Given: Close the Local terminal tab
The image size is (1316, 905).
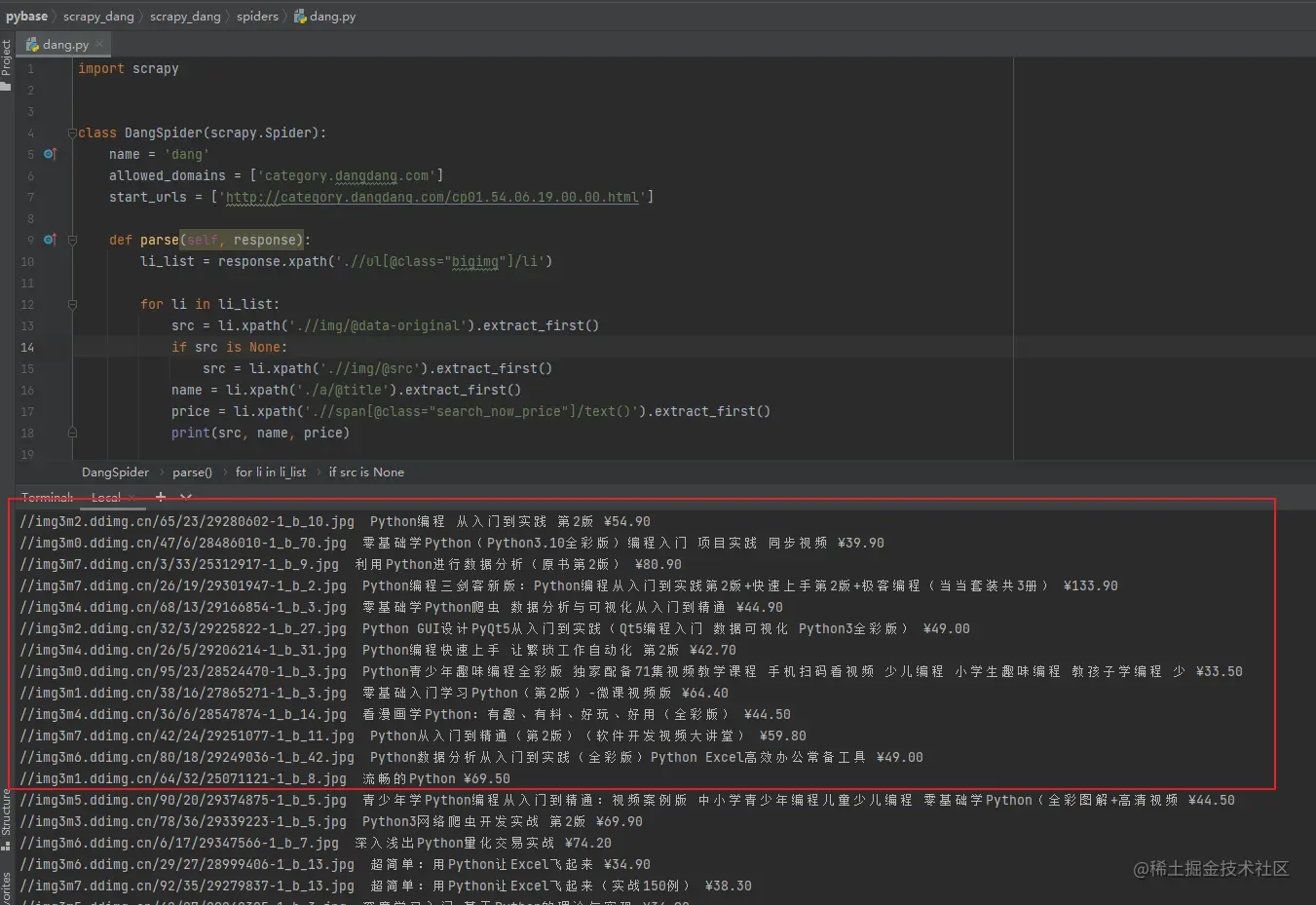Looking at the screenshot, I should point(132,498).
